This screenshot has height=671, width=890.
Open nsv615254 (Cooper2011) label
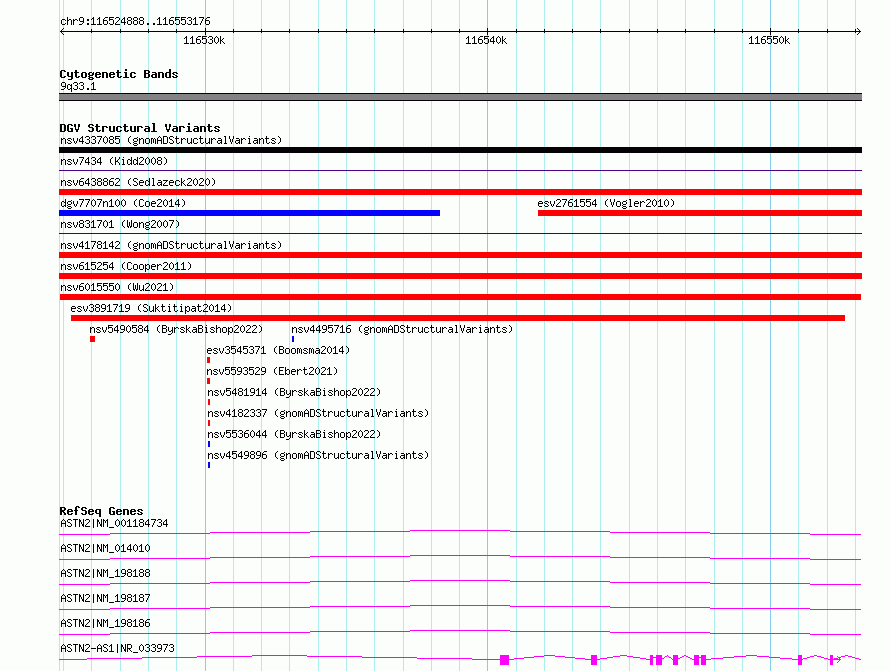(x=126, y=266)
